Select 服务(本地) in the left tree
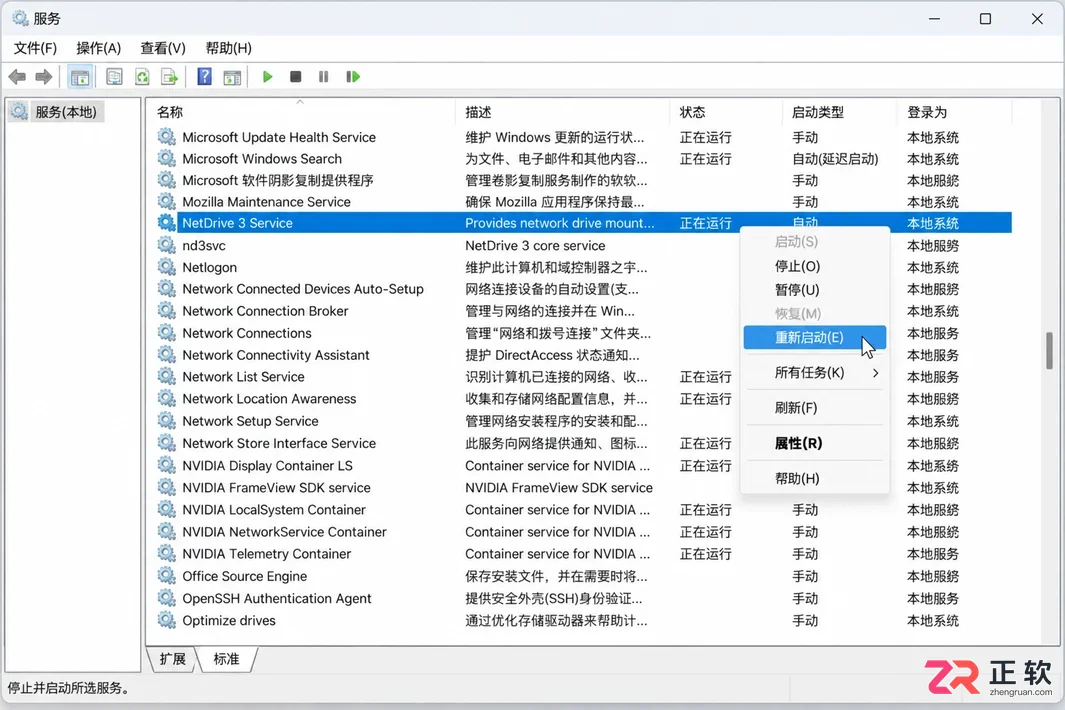 [66, 111]
